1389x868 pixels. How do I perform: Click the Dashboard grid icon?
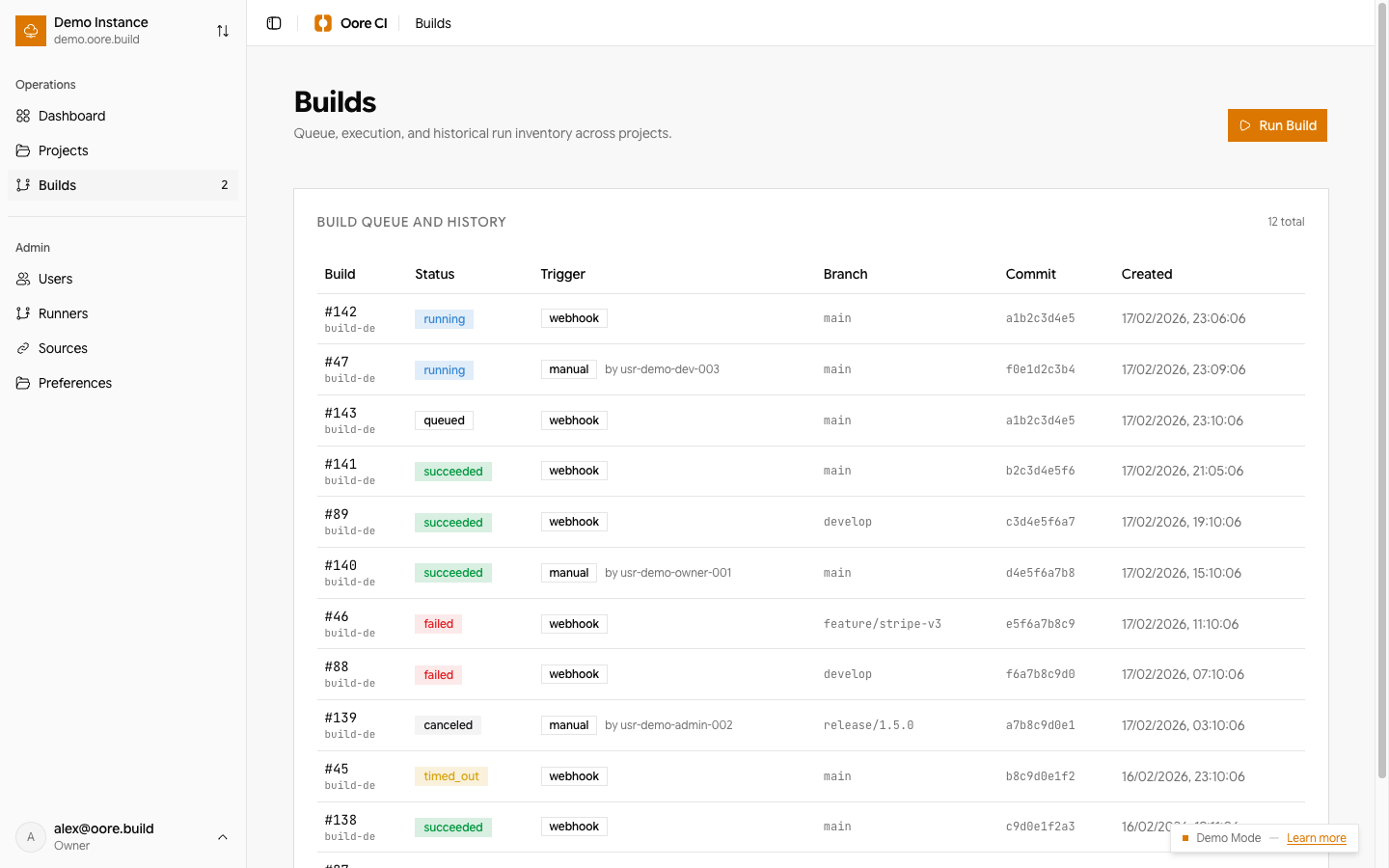pyautogui.click(x=23, y=116)
